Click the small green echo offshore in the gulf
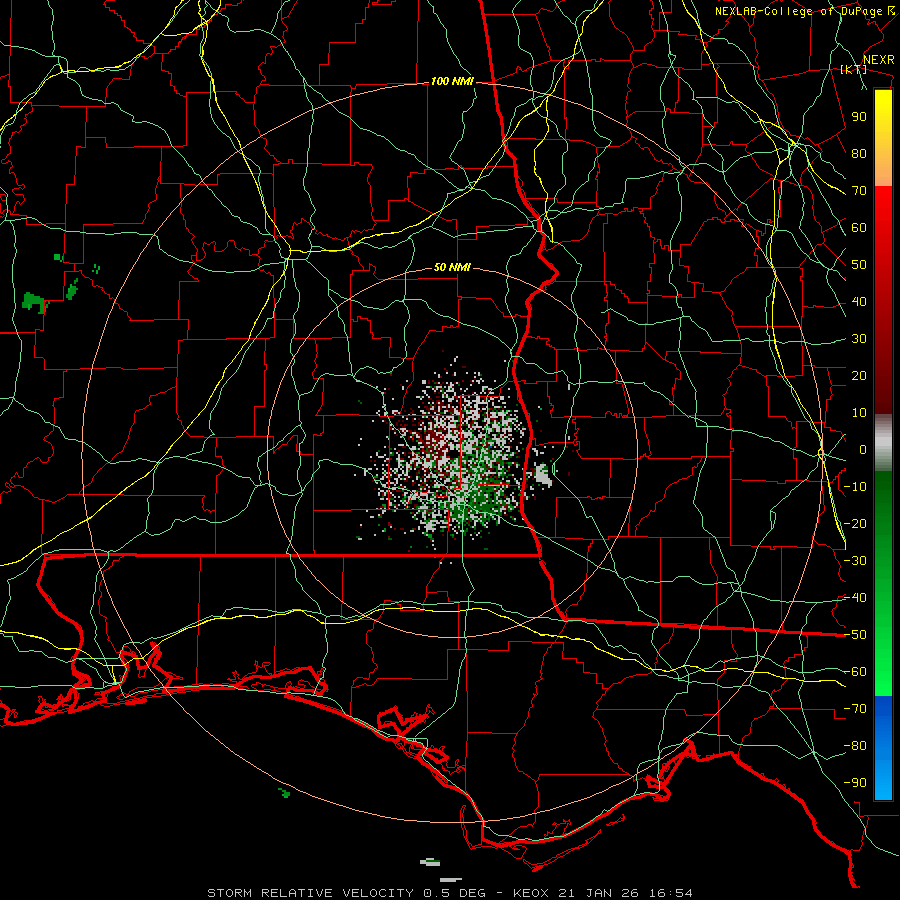 point(285,793)
